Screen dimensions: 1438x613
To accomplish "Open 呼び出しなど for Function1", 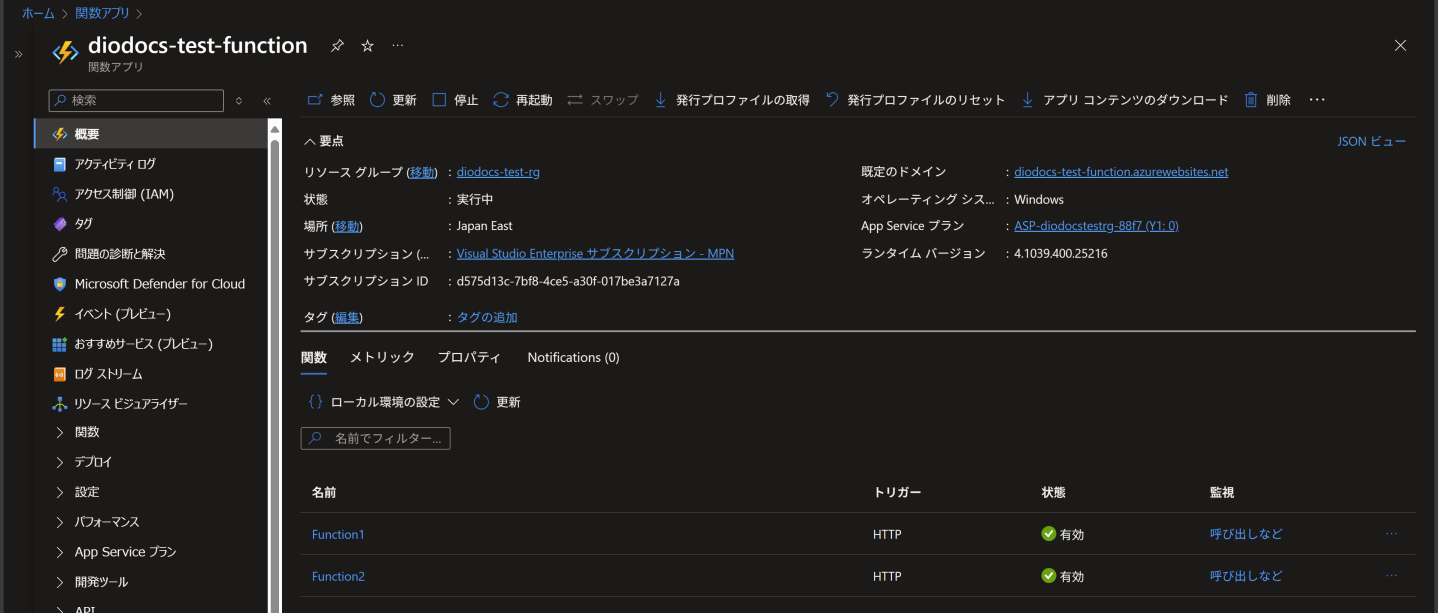I will point(1246,534).
